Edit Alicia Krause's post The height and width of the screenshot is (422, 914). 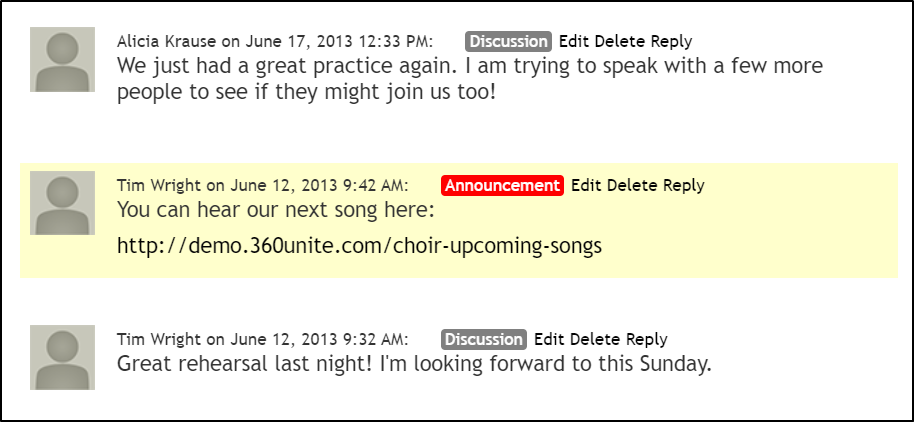pos(574,41)
